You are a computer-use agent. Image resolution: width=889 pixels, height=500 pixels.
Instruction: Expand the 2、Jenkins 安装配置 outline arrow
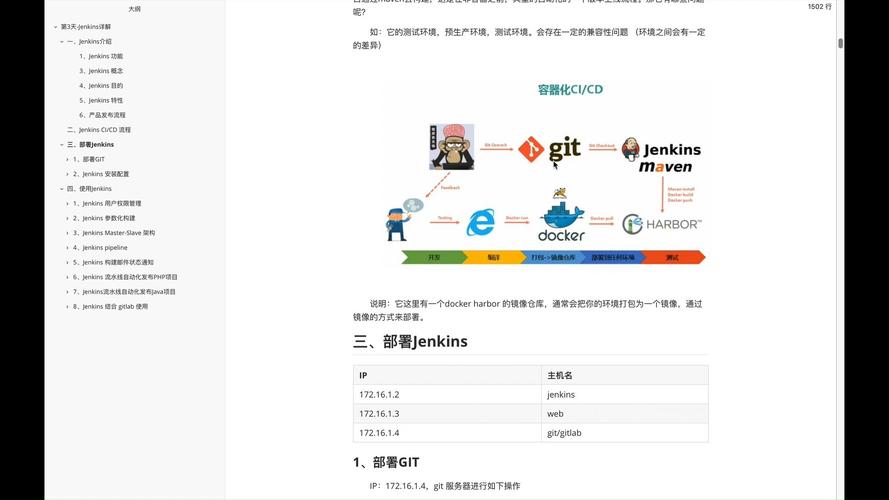[67, 174]
